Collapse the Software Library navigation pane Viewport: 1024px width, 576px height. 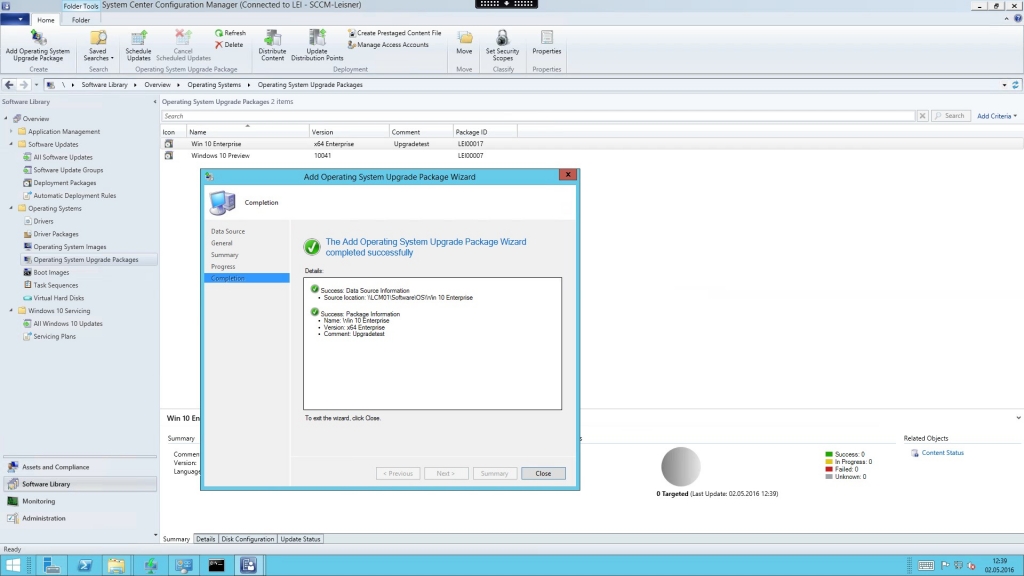click(155, 102)
